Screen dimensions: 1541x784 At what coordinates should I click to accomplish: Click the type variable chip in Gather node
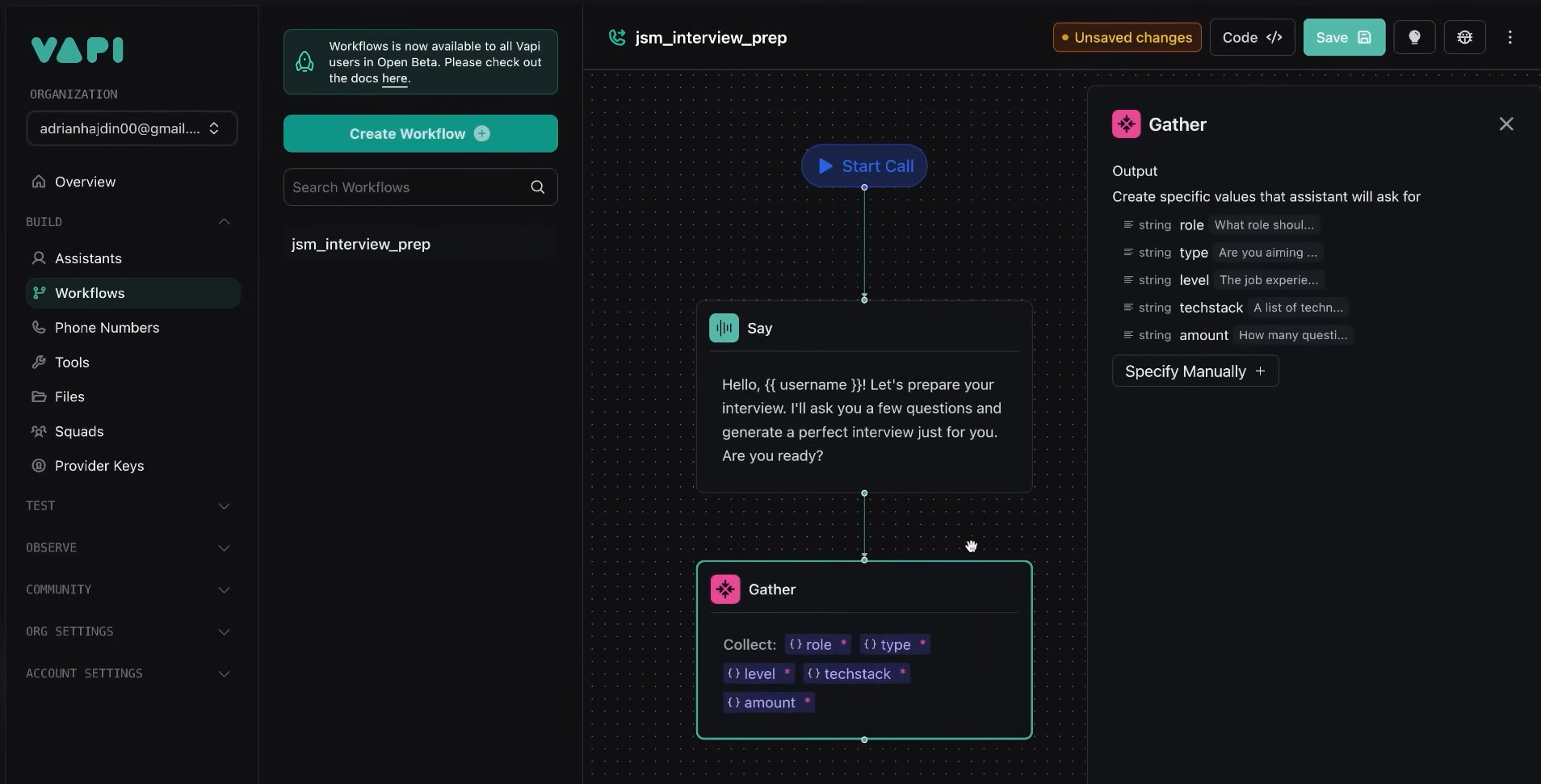tap(895, 644)
